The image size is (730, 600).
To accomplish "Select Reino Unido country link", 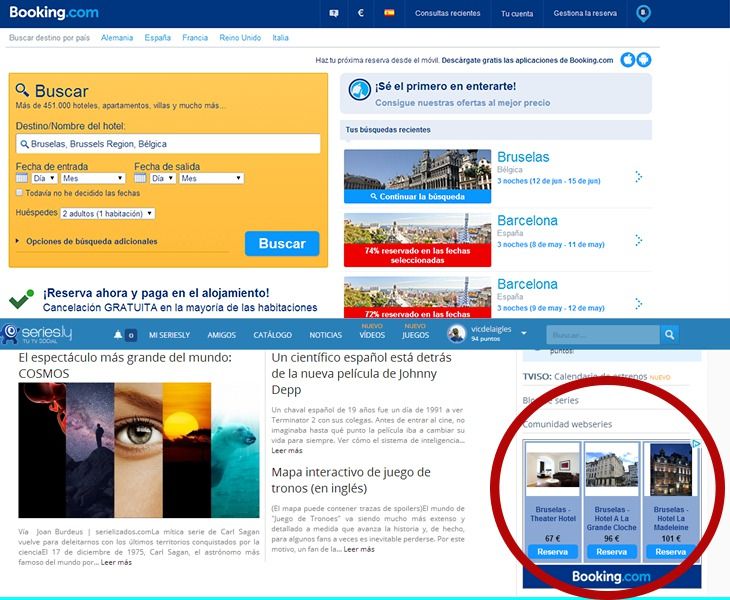I will (x=240, y=38).
